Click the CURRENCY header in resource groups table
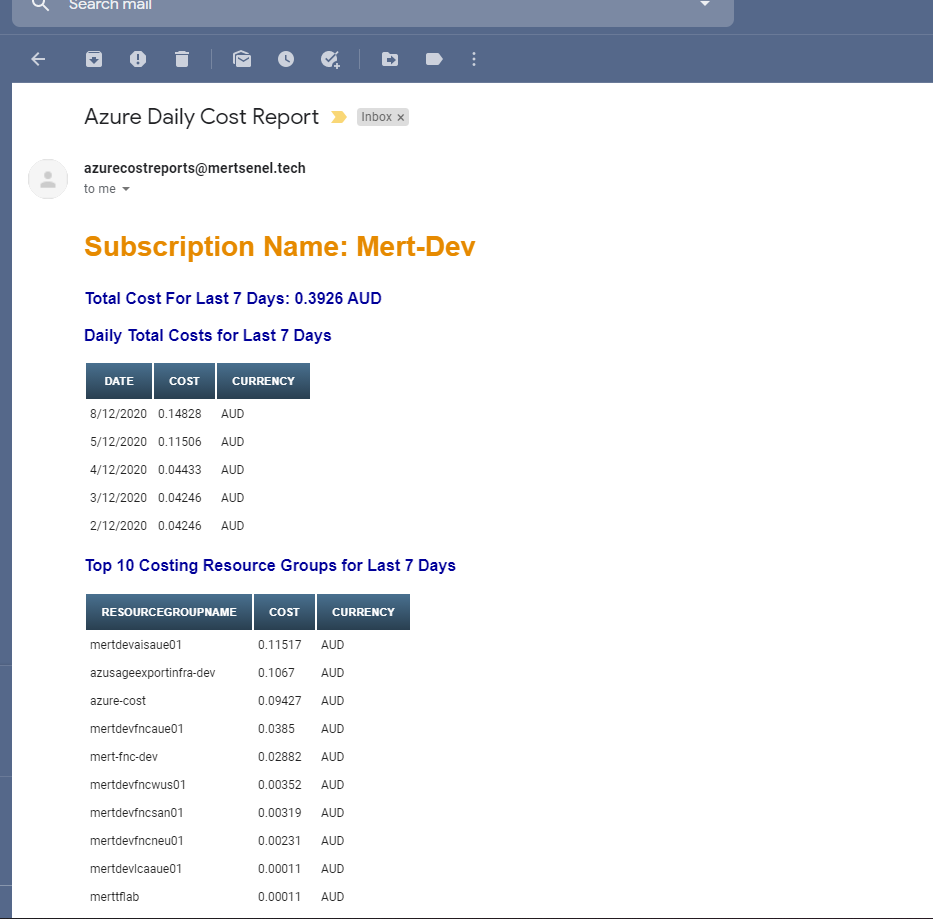The height and width of the screenshot is (919, 933). click(x=364, y=612)
